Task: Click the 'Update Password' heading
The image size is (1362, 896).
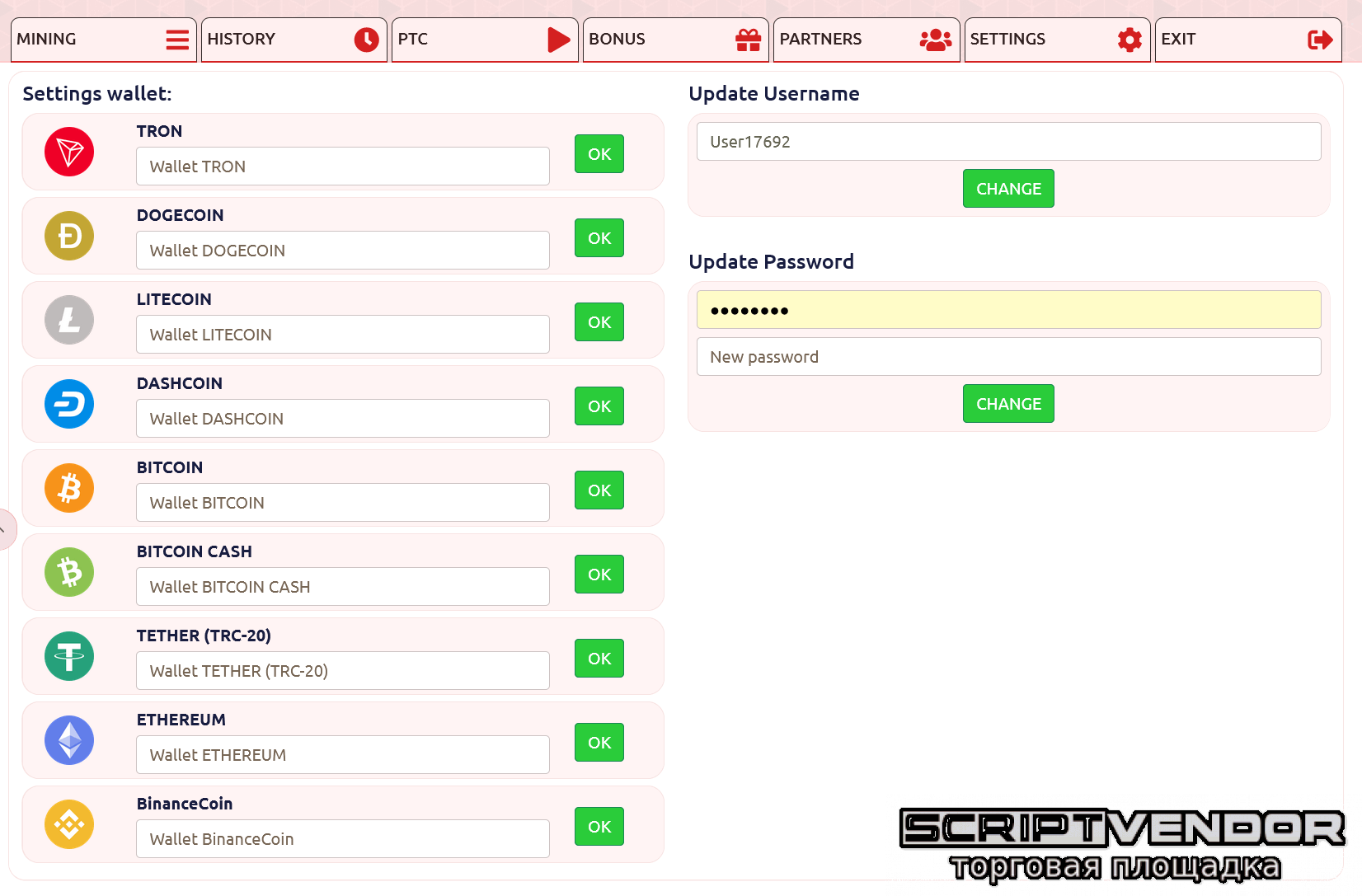Action: [x=772, y=262]
